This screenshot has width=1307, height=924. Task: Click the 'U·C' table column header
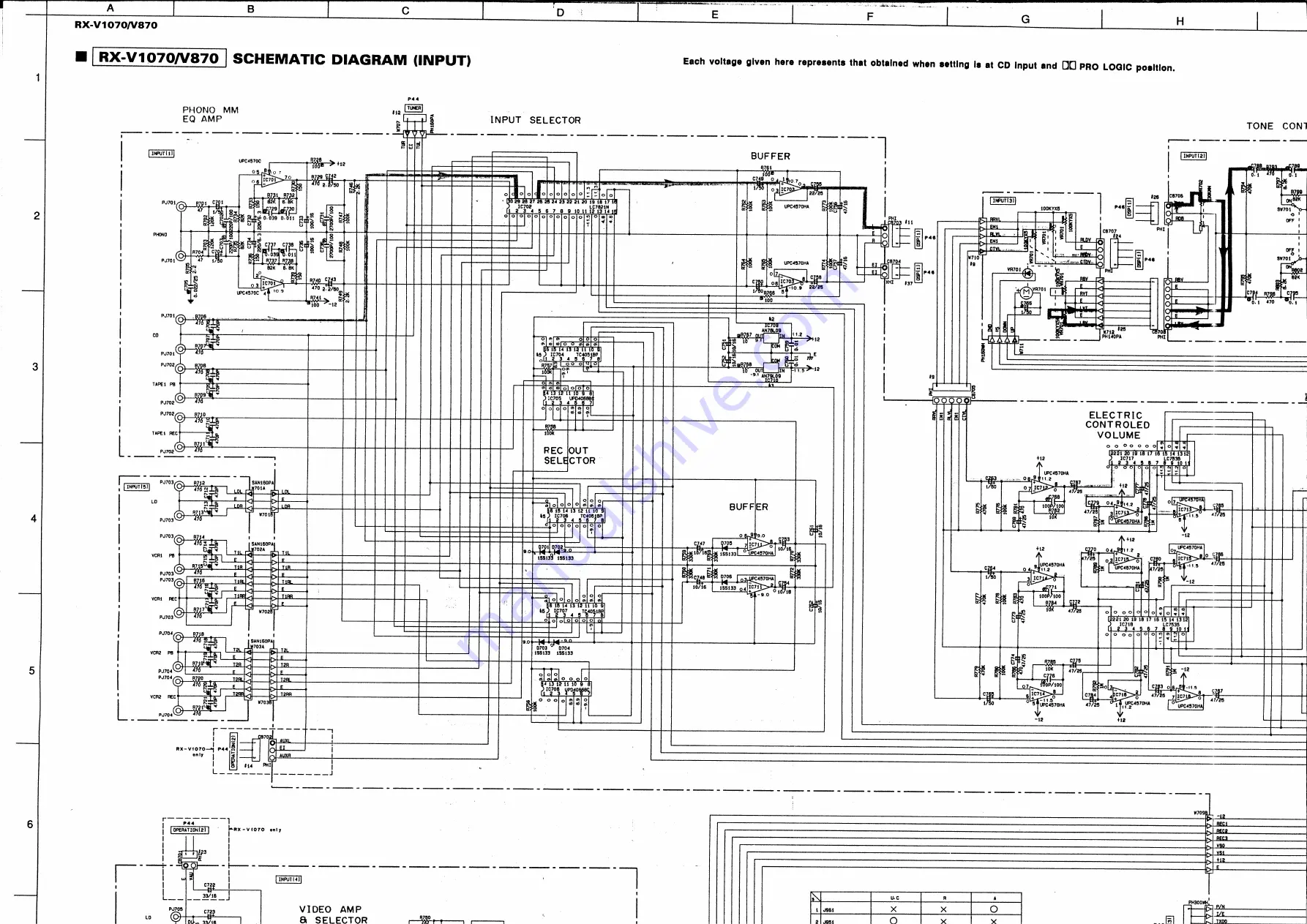point(894,898)
